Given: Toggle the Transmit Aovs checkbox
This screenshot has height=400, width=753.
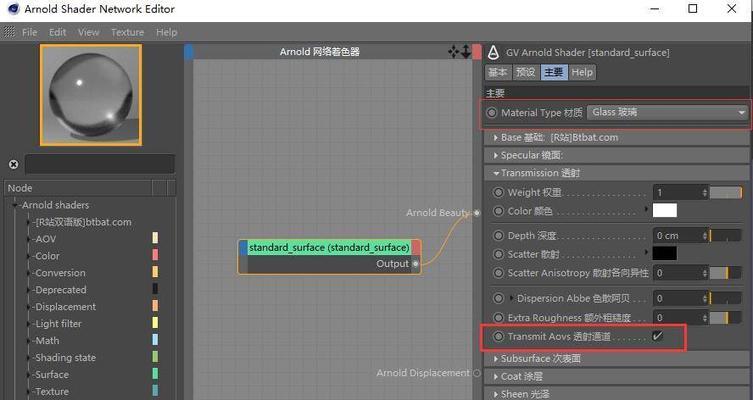Looking at the screenshot, I should pos(657,336).
